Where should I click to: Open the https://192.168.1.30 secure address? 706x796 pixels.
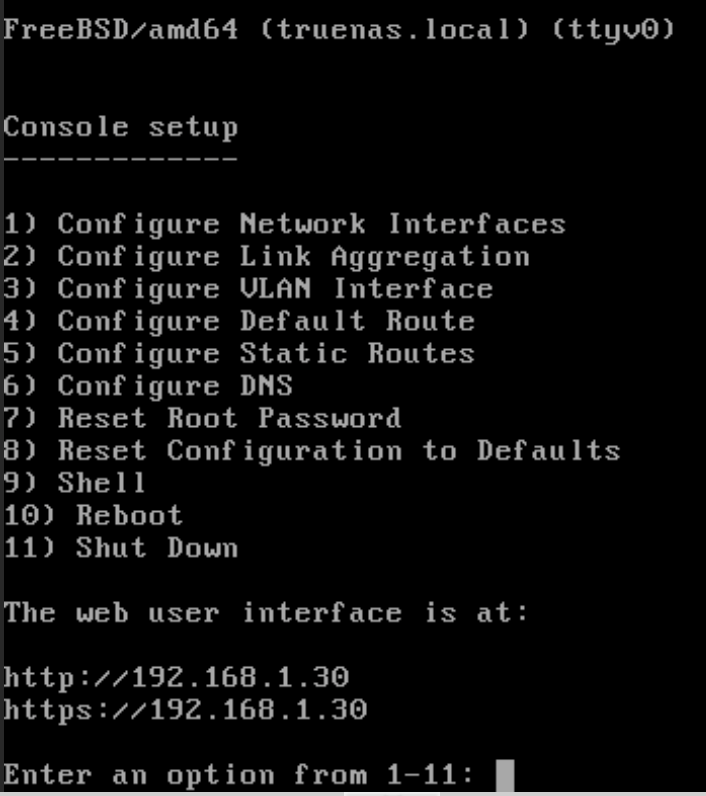185,710
